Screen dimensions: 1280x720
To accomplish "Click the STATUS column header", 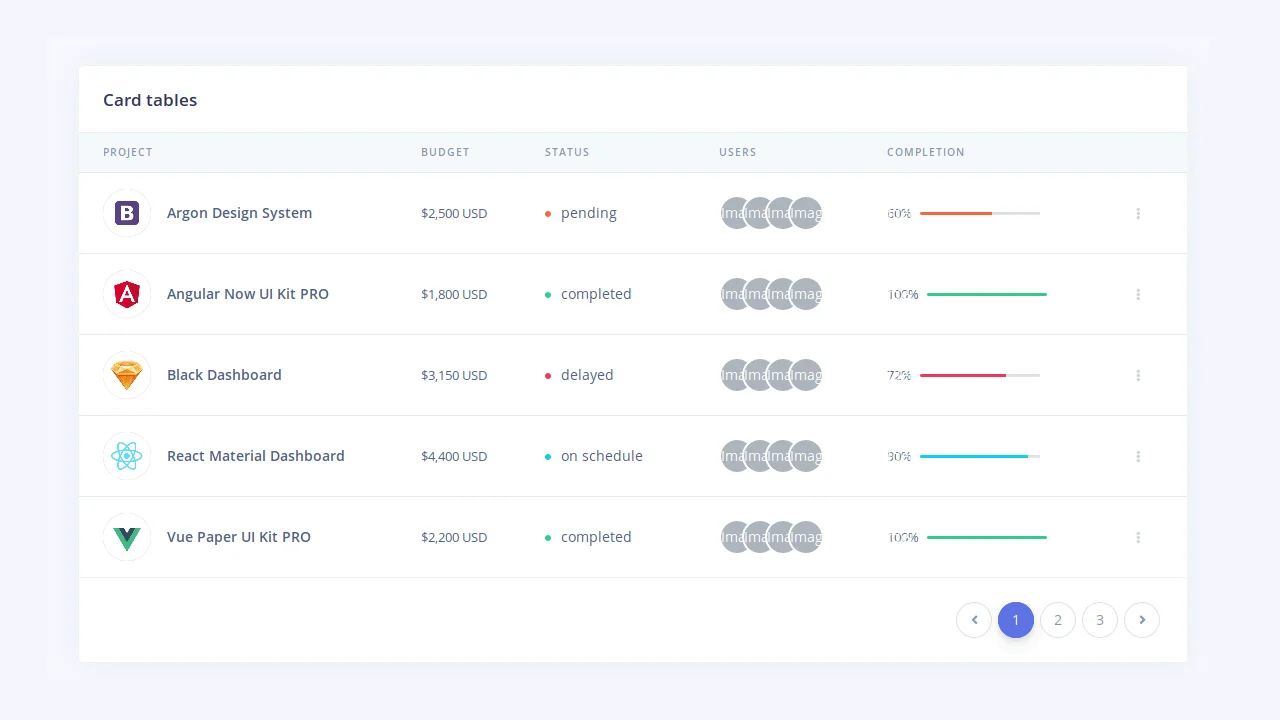I will (567, 152).
